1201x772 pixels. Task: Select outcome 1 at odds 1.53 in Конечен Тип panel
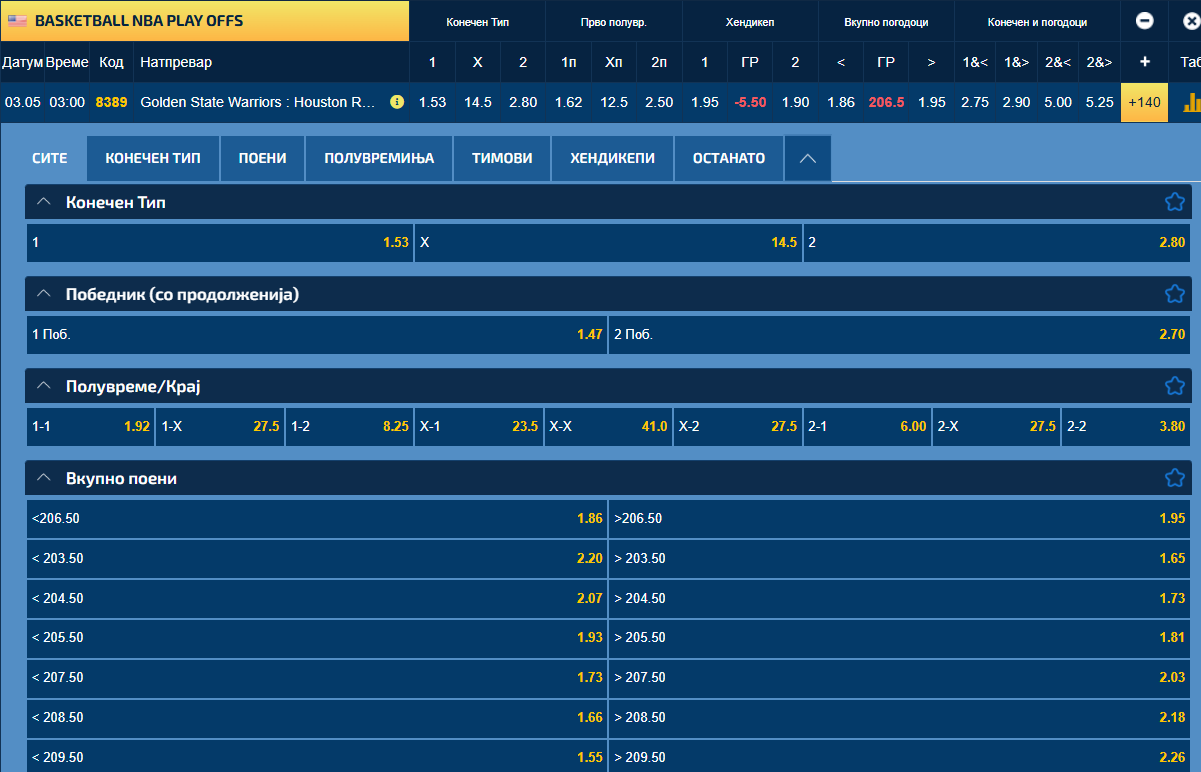tap(220, 242)
